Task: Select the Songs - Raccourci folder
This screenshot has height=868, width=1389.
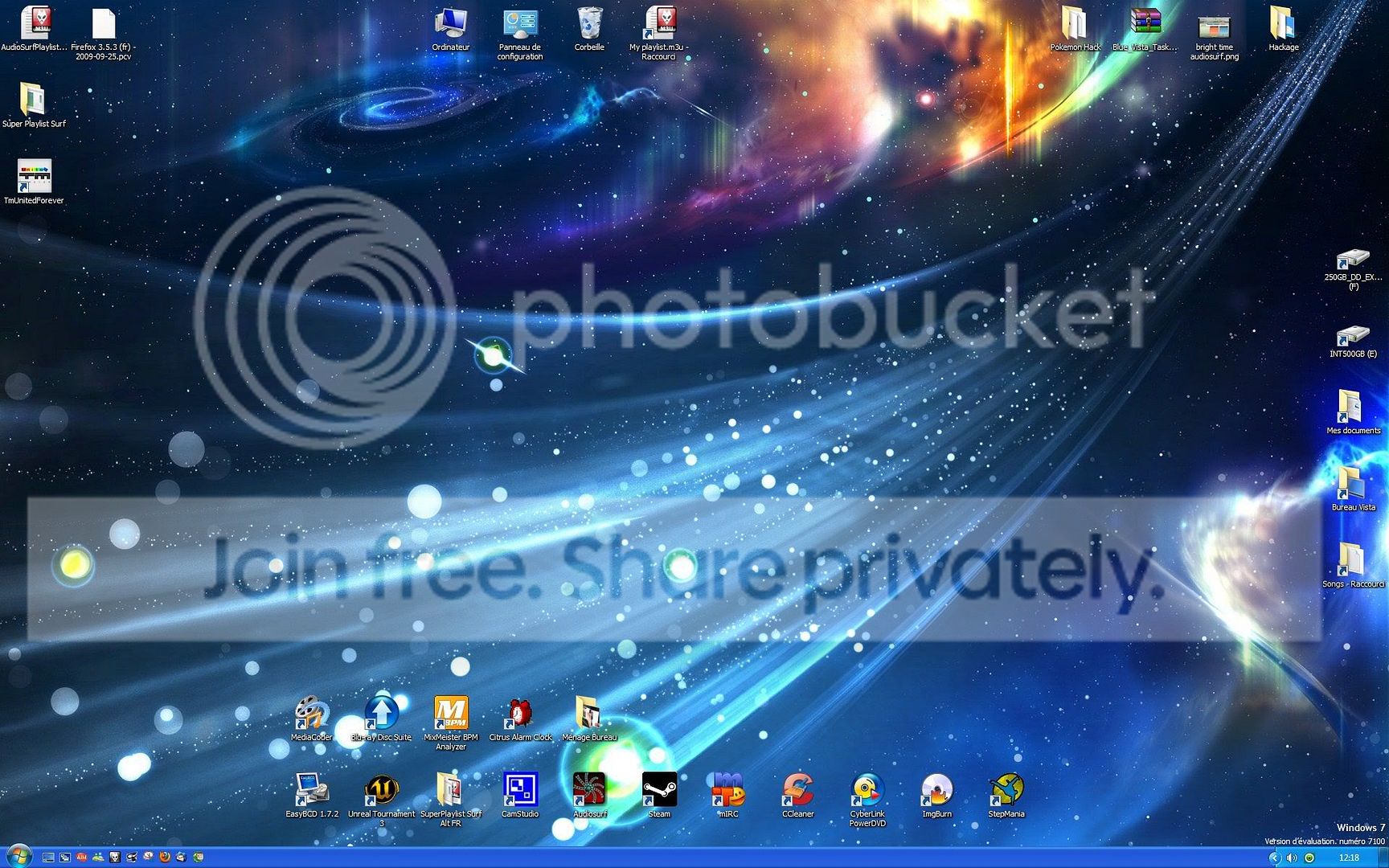Action: coord(1353,566)
